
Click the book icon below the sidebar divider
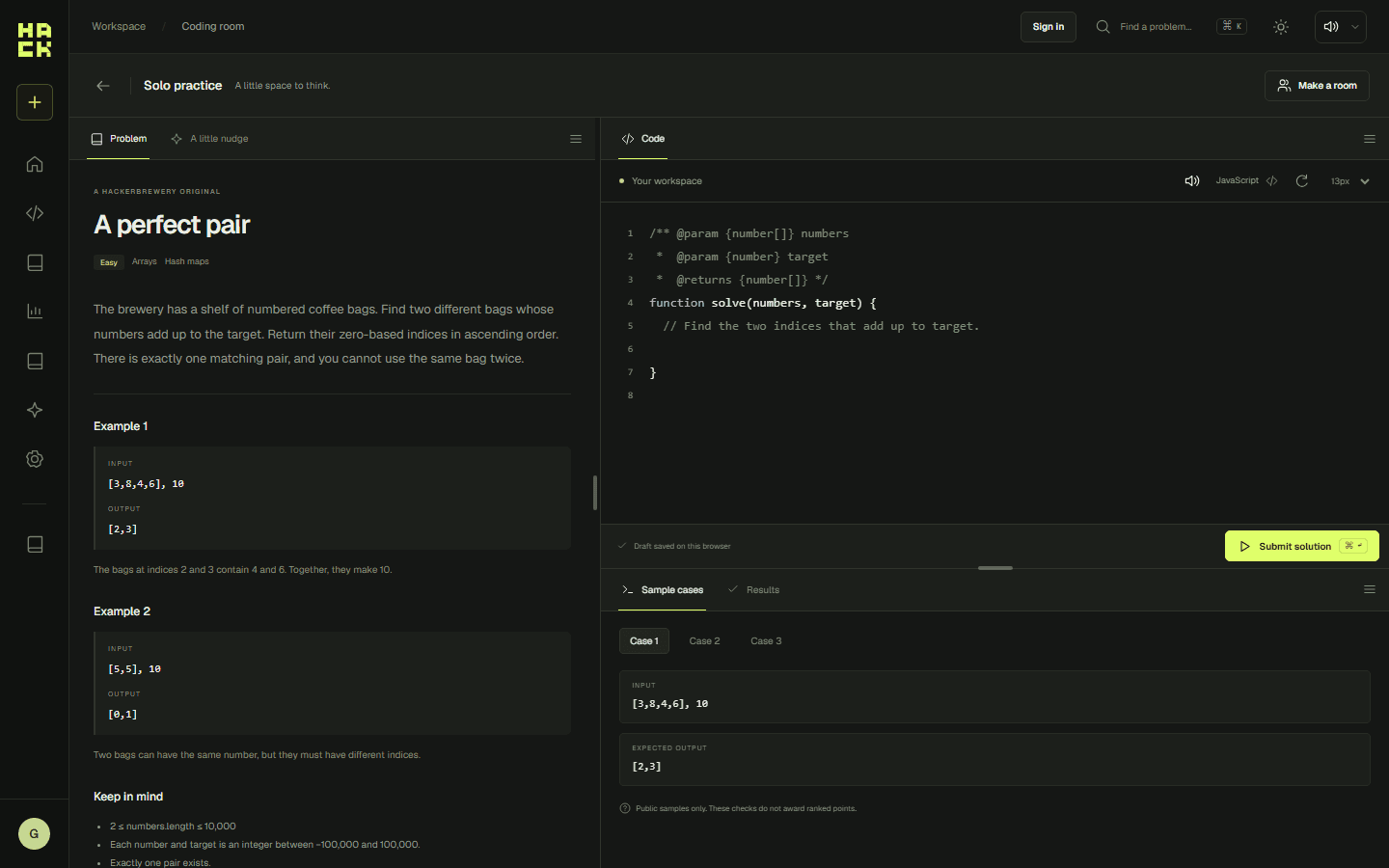click(x=35, y=544)
